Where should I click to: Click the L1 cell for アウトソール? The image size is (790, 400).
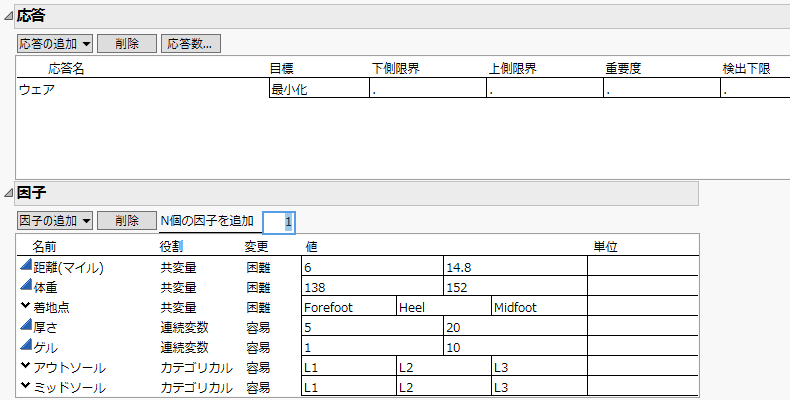click(349, 367)
